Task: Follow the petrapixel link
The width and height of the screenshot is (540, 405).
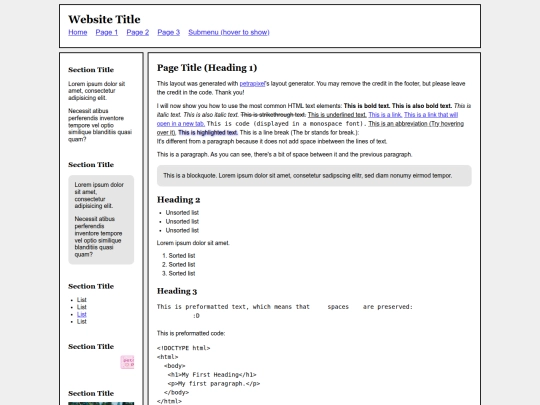Action: tap(252, 84)
